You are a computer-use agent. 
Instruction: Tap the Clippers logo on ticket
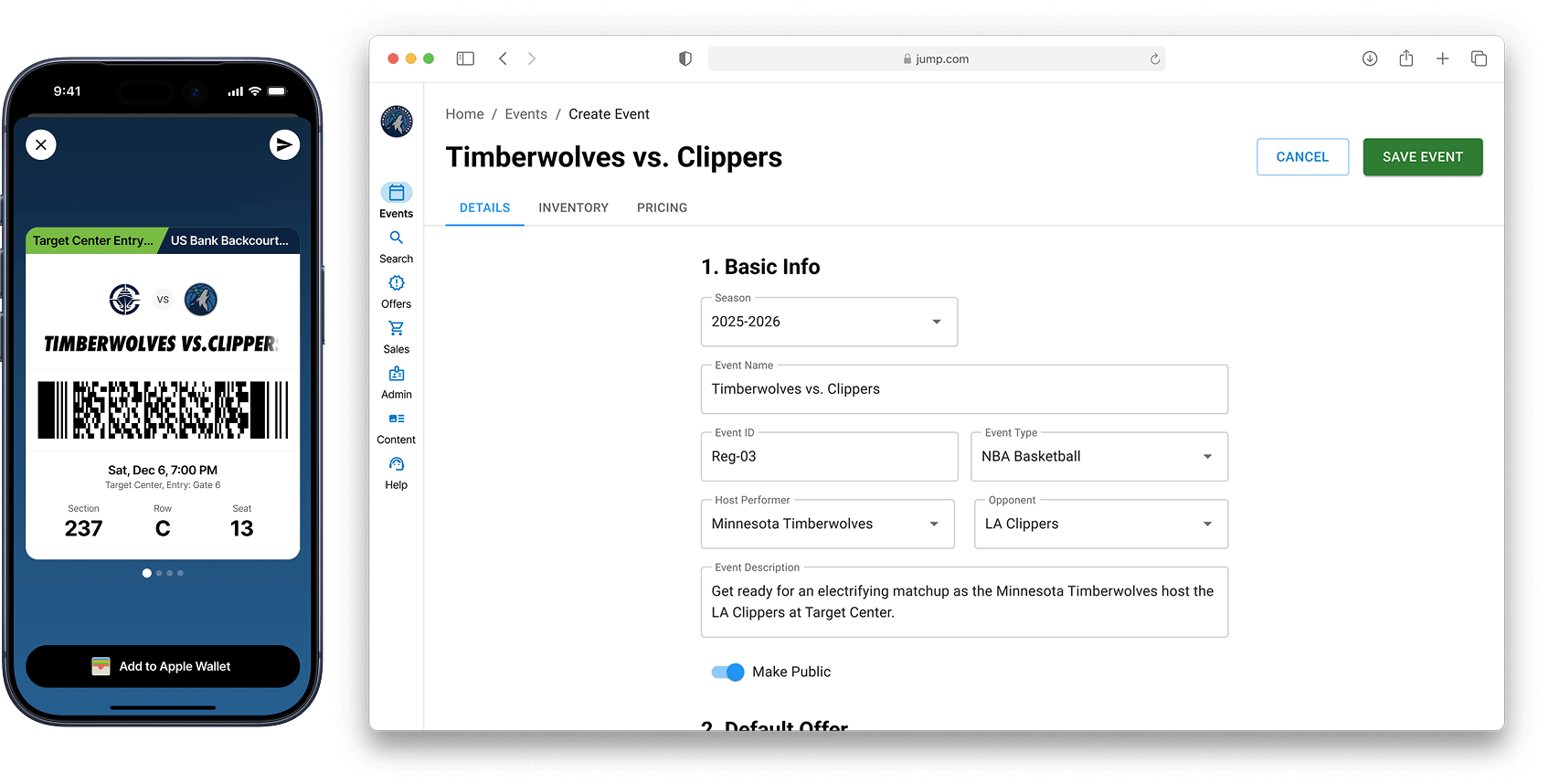tap(125, 299)
